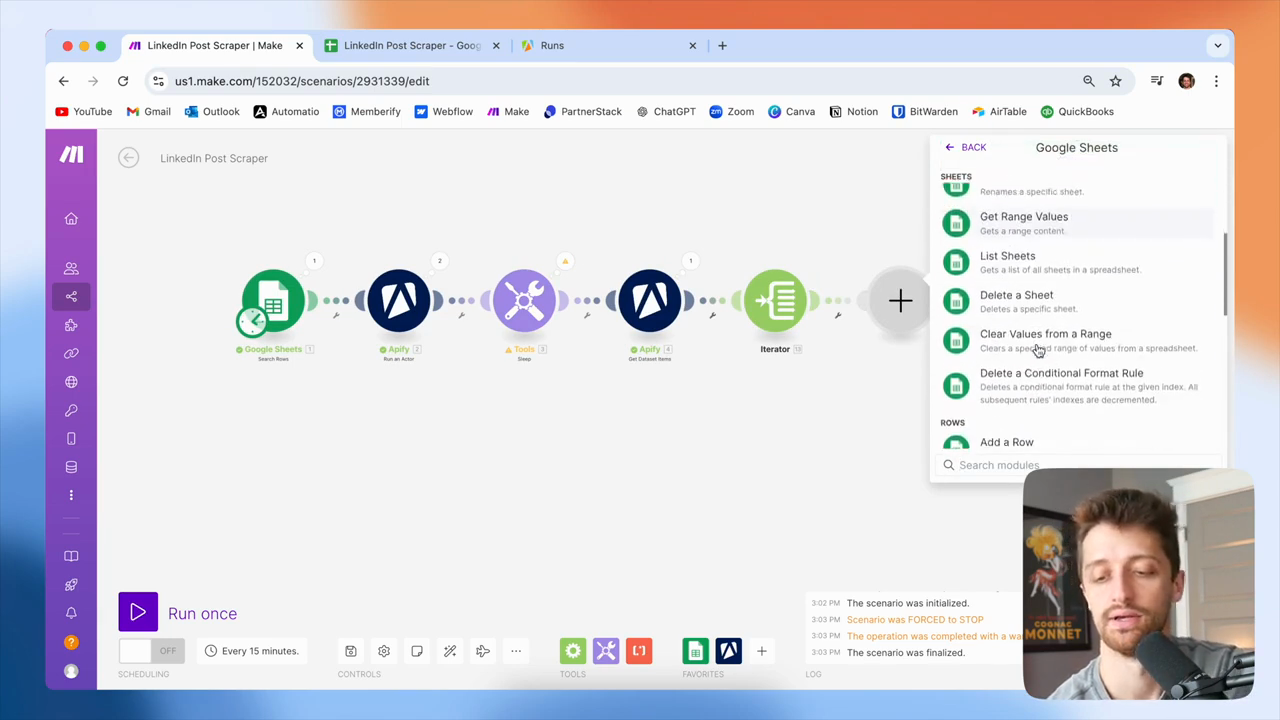Open the ChatGPT bookmark
This screenshot has height=720, width=1280.
coord(665,111)
